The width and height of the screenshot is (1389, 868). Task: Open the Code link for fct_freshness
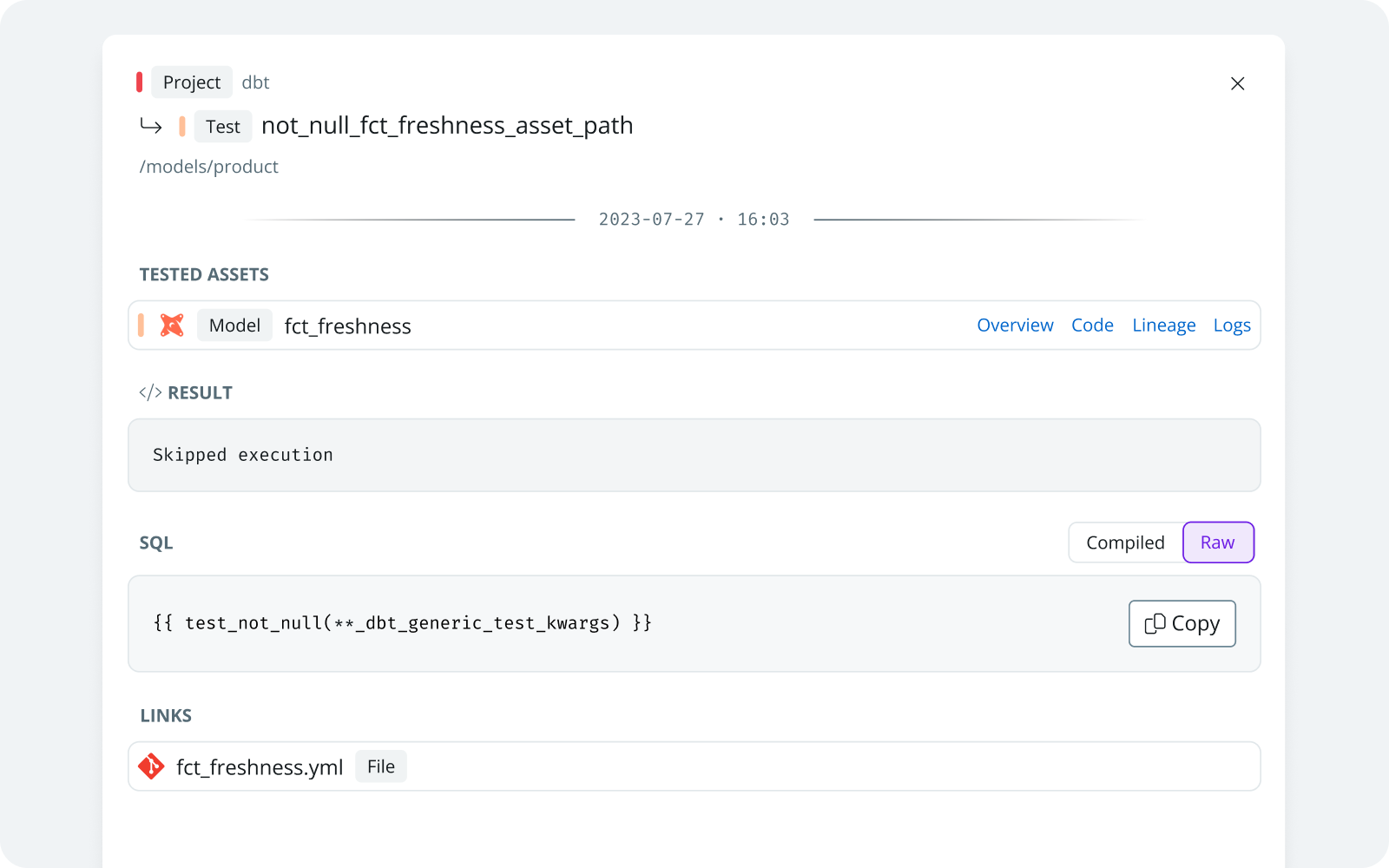click(1092, 325)
